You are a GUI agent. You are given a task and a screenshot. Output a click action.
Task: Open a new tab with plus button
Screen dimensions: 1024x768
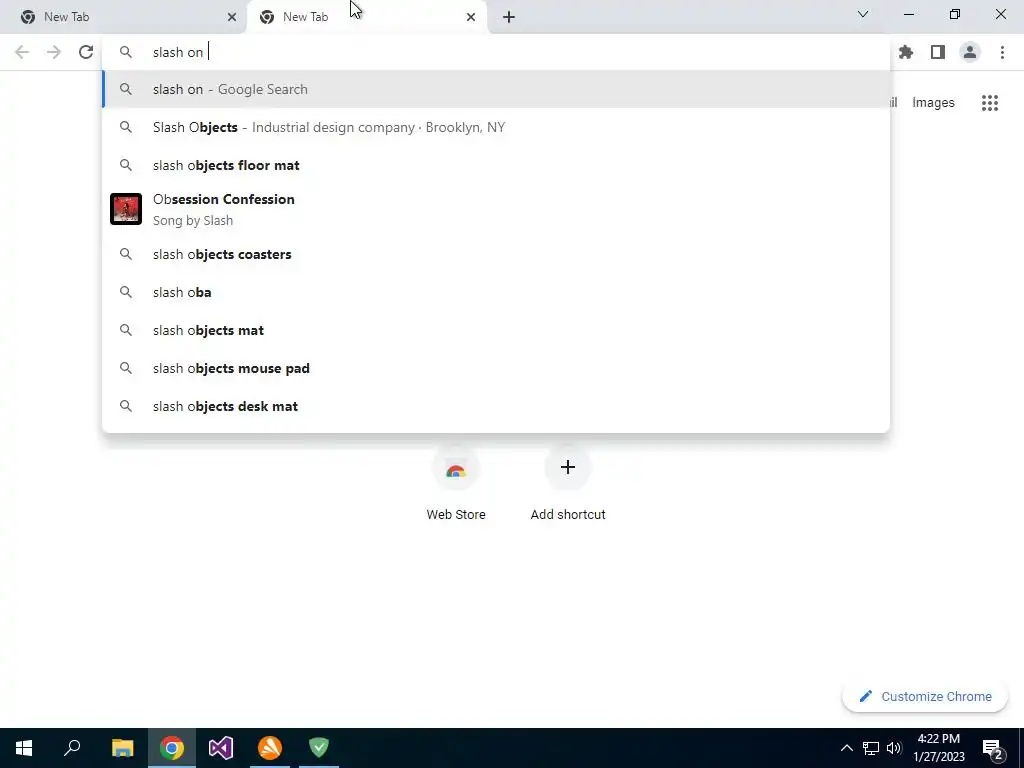(509, 17)
